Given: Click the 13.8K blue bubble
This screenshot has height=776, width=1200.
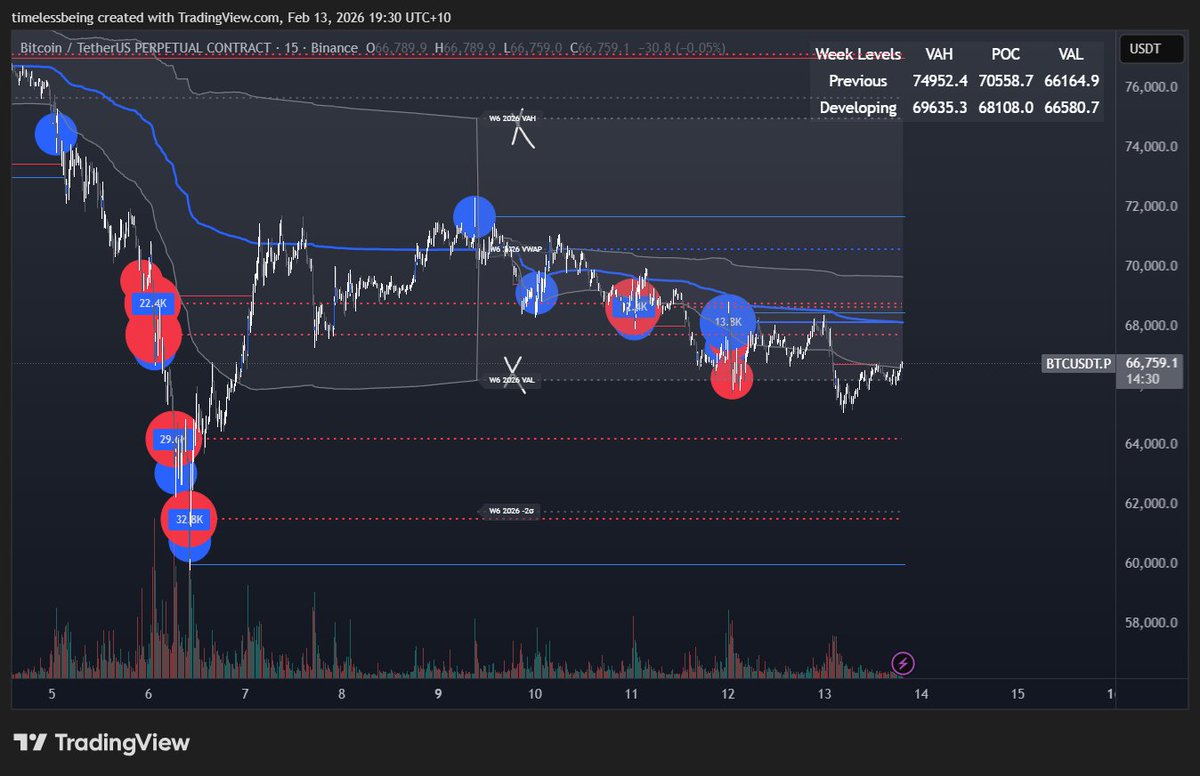Looking at the screenshot, I should coord(728,322).
